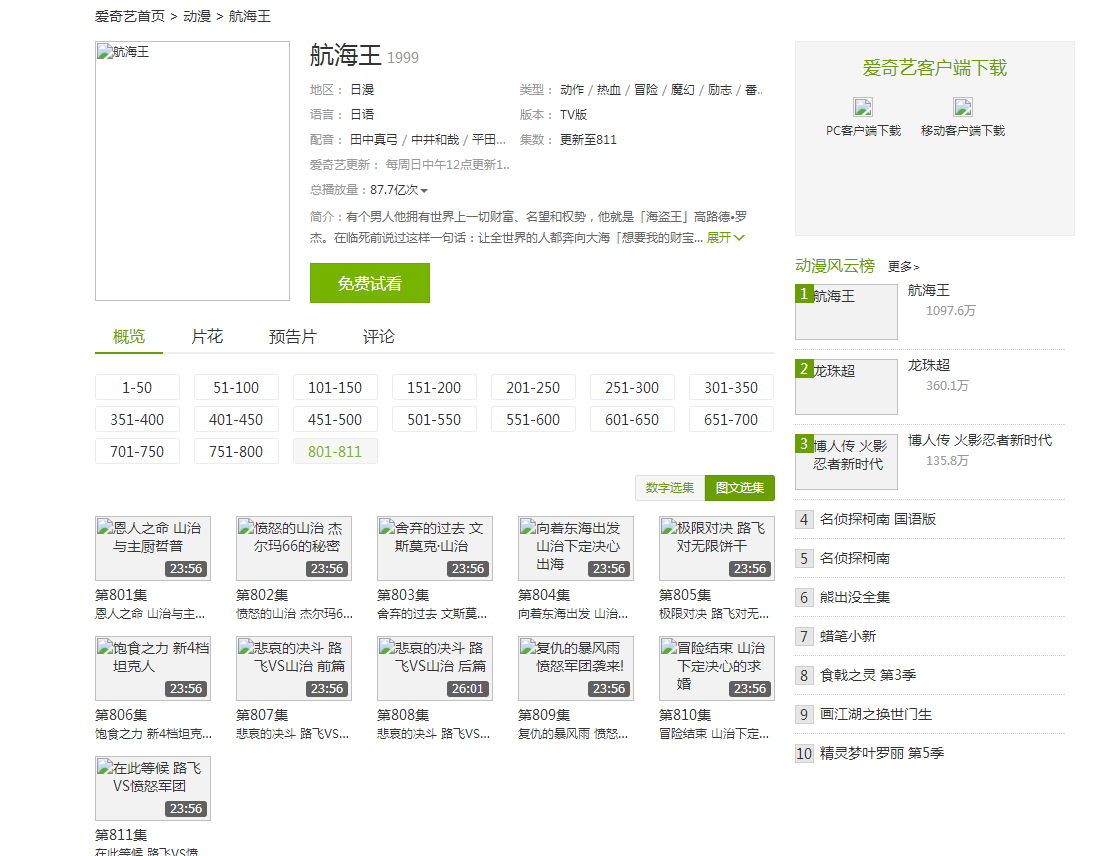Screen dimensions: 1119x856
Task: Select episode range 251-300
Action: pos(632,387)
